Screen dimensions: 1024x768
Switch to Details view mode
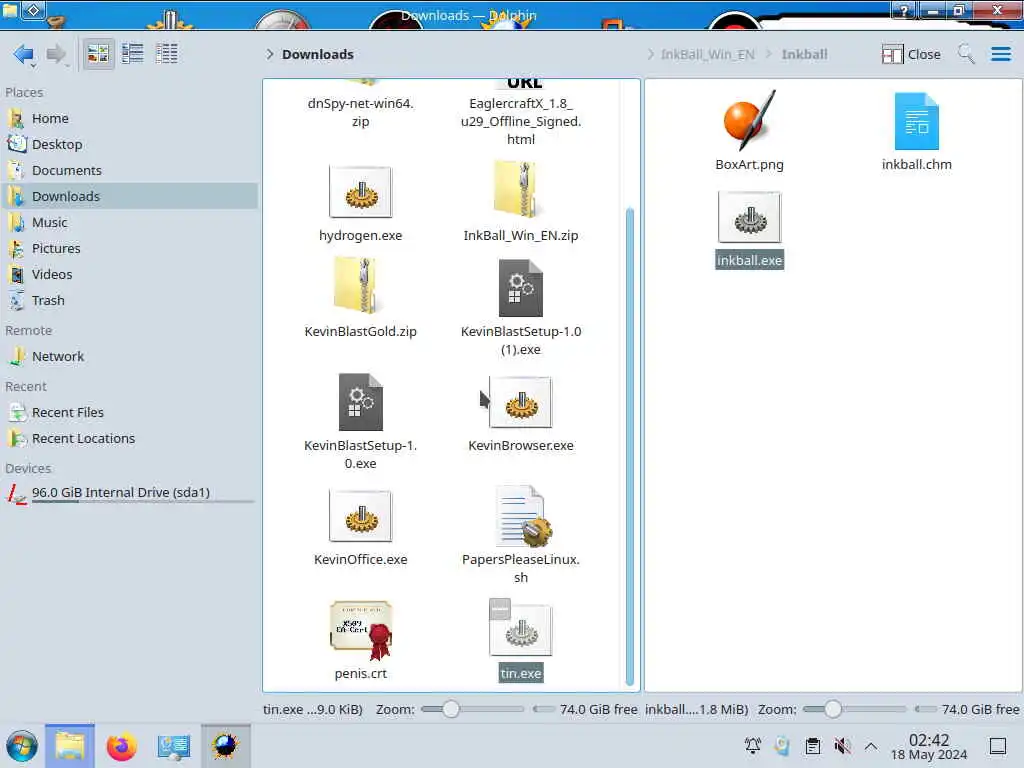coord(167,54)
